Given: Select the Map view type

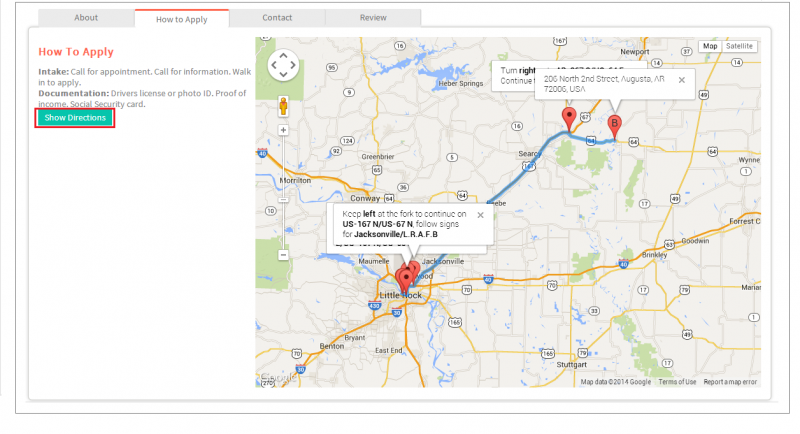Looking at the screenshot, I should coord(710,46).
